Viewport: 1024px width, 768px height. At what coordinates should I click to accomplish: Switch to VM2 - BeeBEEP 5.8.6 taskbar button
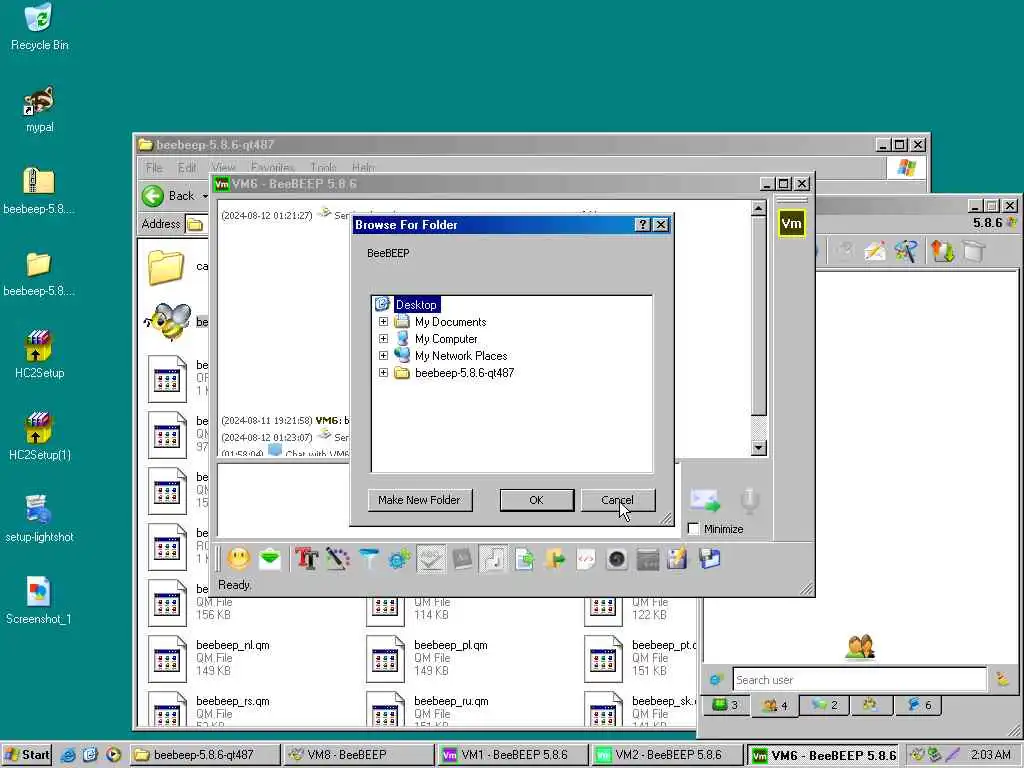pyautogui.click(x=666, y=755)
